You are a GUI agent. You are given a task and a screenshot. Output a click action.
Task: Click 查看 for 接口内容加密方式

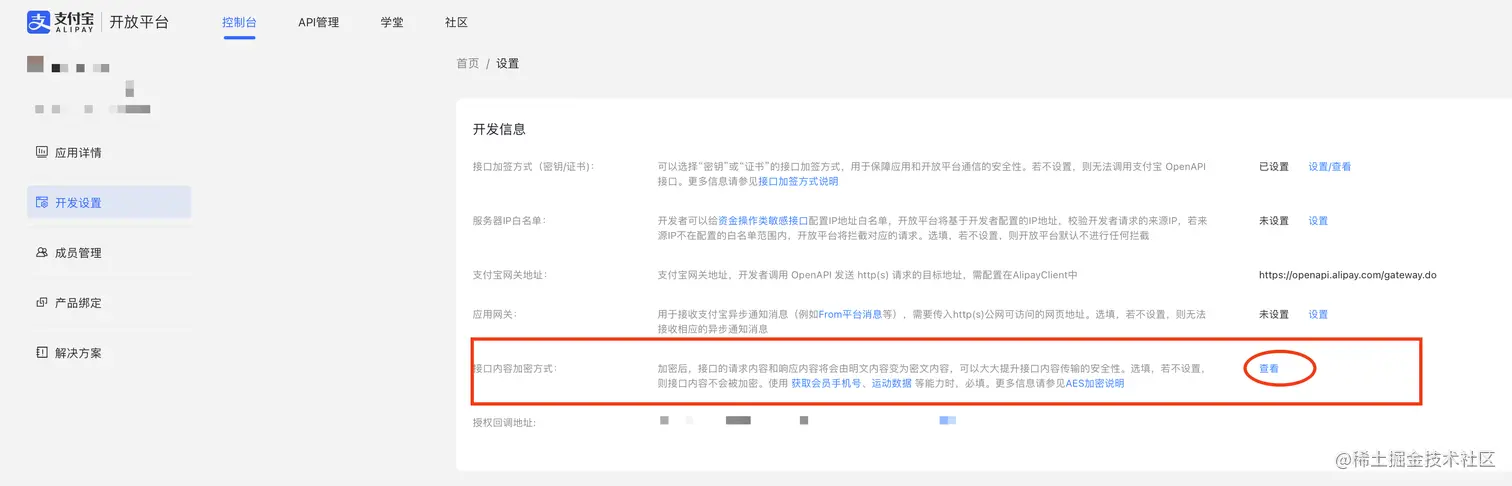click(x=1268, y=369)
